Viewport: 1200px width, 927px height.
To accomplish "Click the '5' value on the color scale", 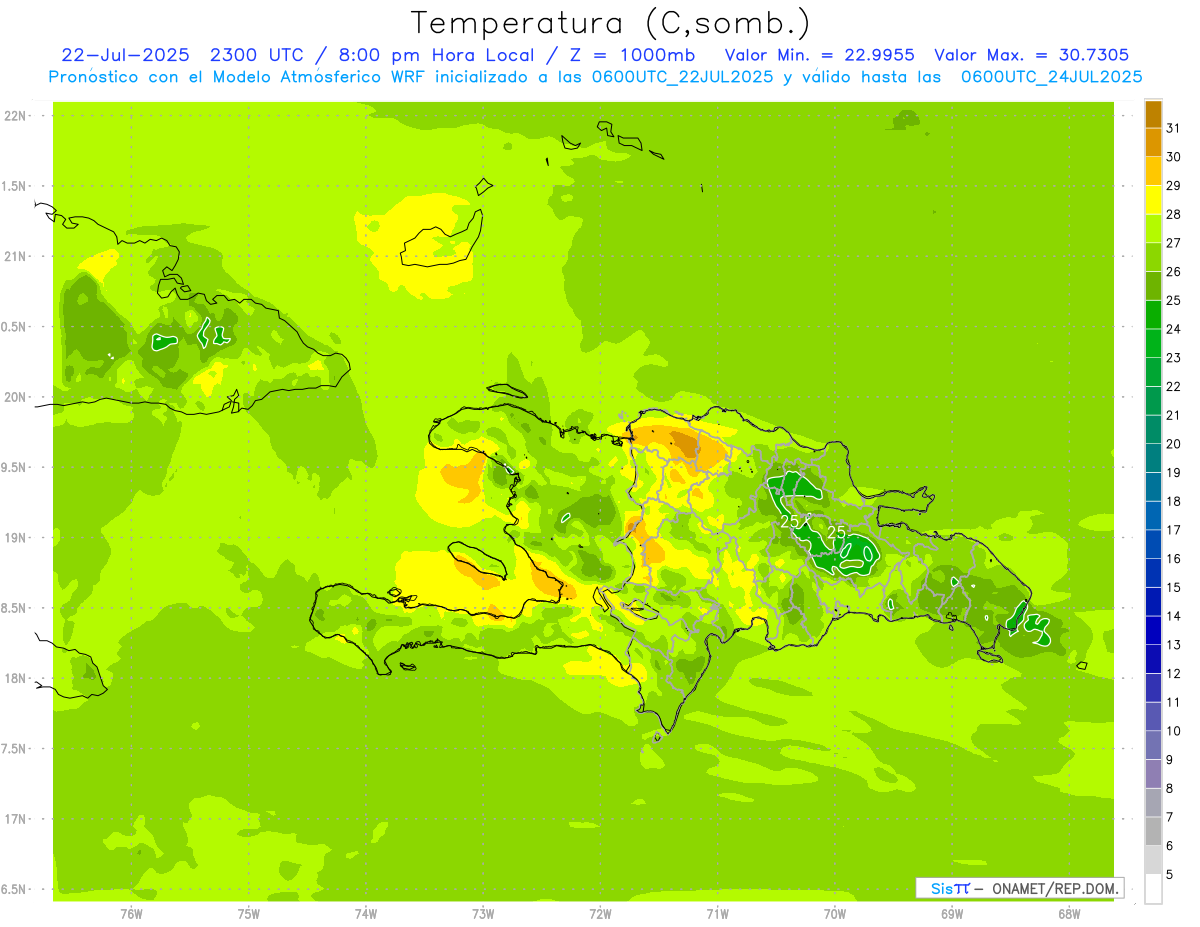I will 1170,874.
